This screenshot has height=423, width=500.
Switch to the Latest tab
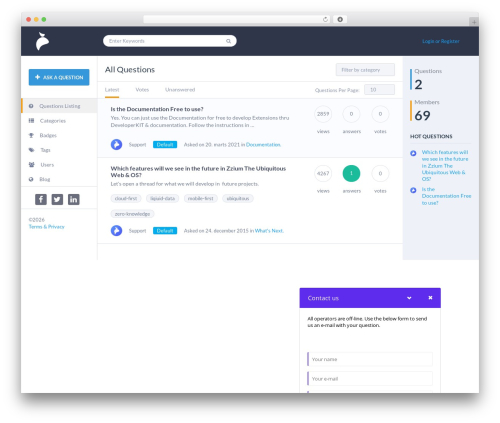(112, 90)
